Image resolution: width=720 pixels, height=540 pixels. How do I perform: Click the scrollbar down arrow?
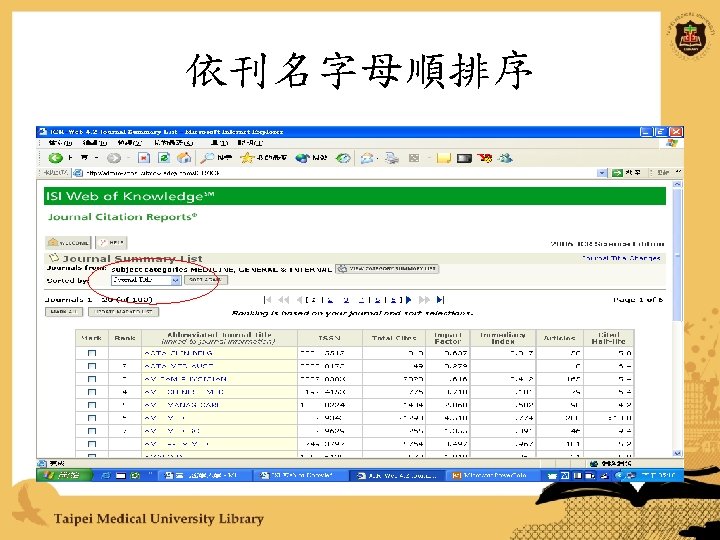click(677, 453)
